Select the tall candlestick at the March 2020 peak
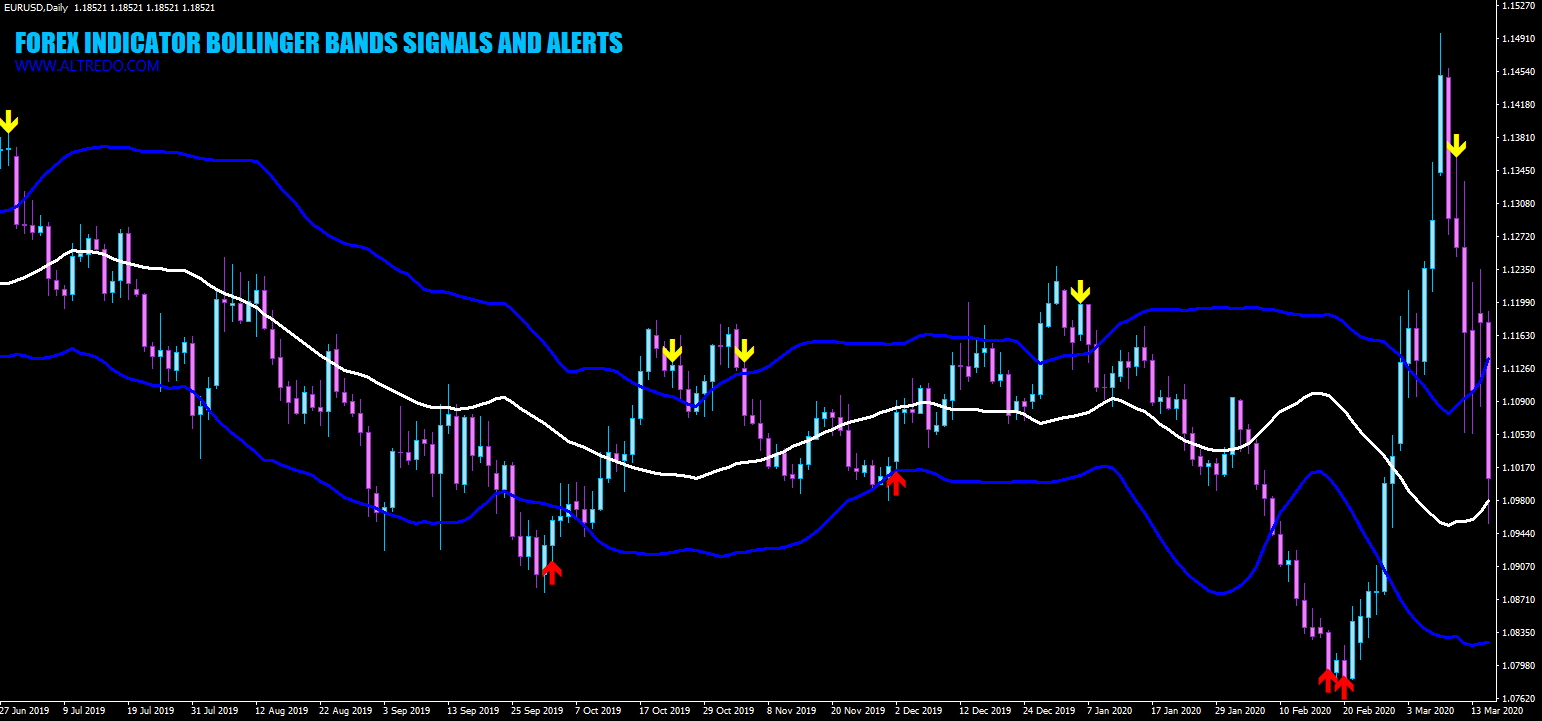 [1441, 120]
